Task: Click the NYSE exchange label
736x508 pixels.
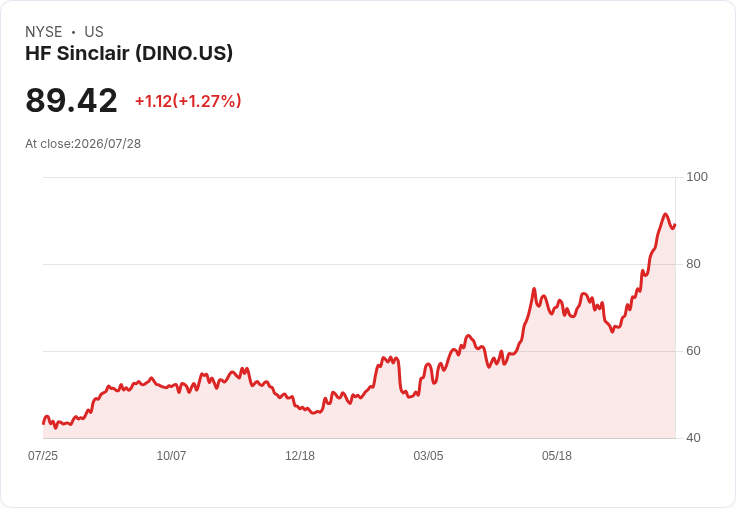Action: (x=44, y=32)
